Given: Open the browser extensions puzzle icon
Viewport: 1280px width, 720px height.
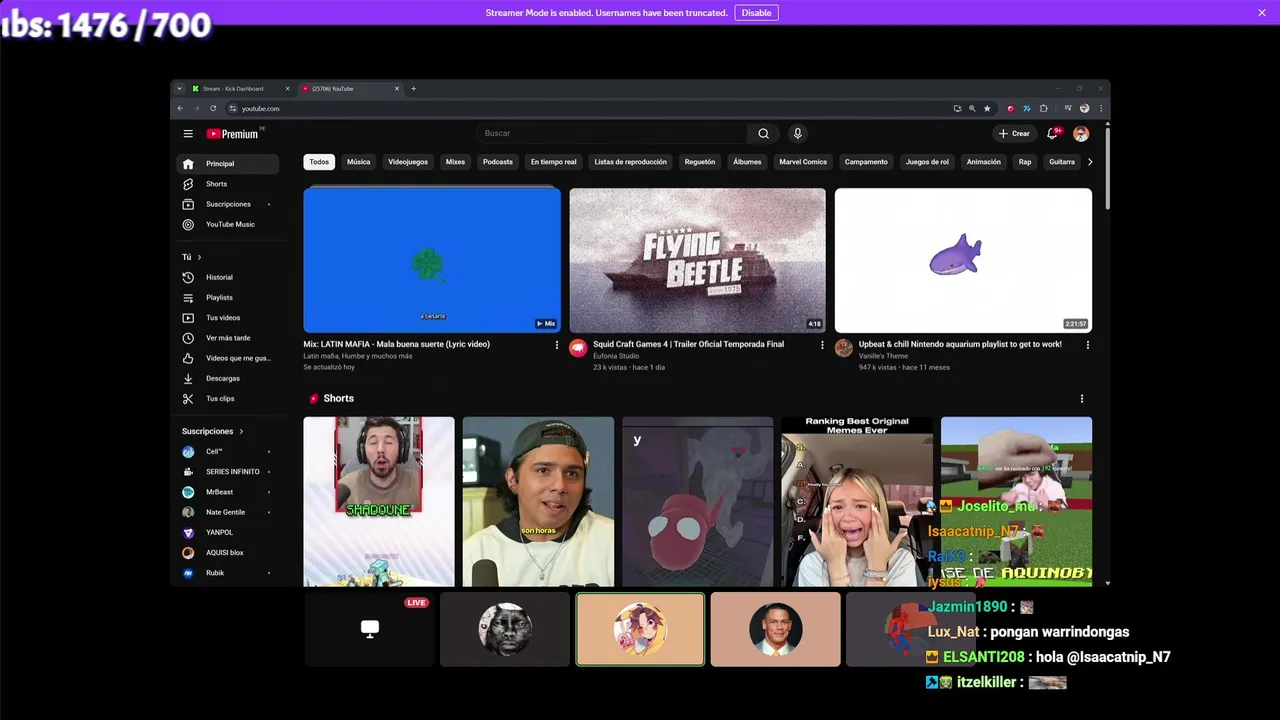Looking at the screenshot, I should click(x=1043, y=108).
